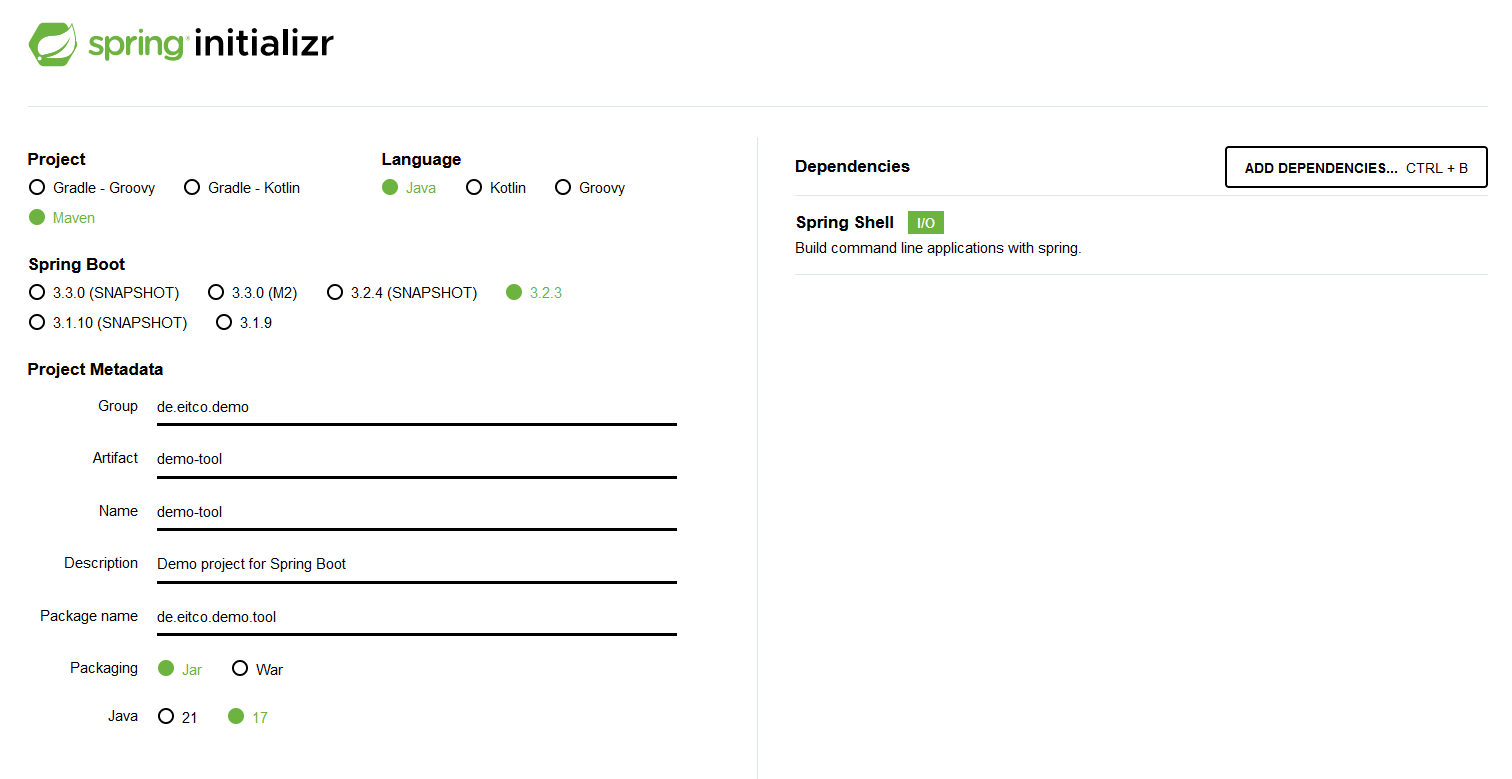This screenshot has height=779, width=1512.
Task: Focus the Artifact input field
Action: [417, 459]
